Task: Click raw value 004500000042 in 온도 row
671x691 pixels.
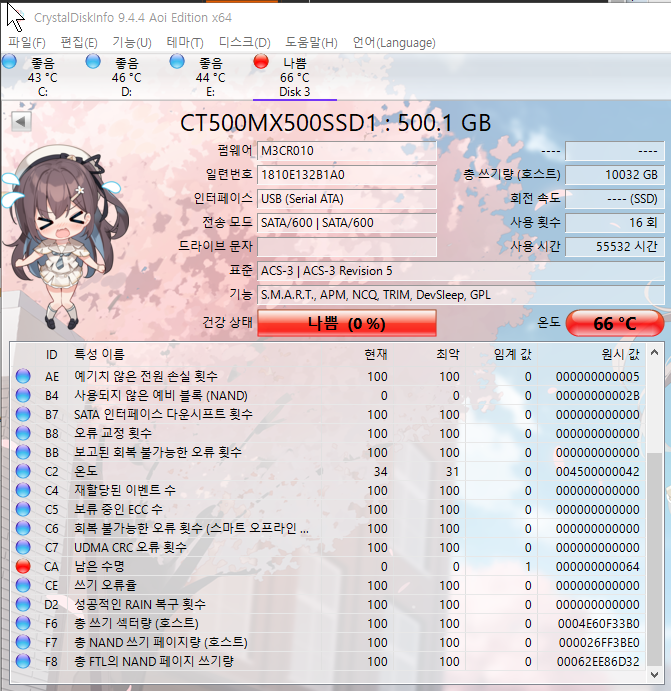Action: (597, 472)
